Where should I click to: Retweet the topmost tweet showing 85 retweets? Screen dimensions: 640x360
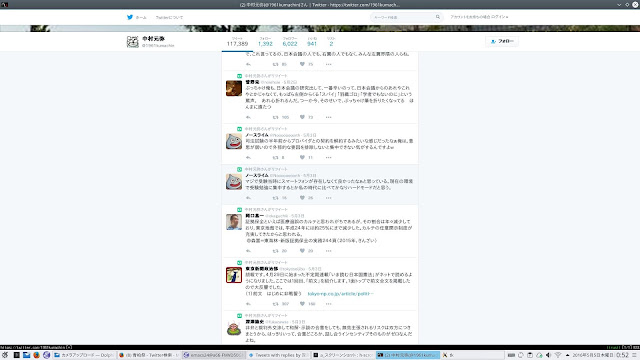tap(276, 64)
